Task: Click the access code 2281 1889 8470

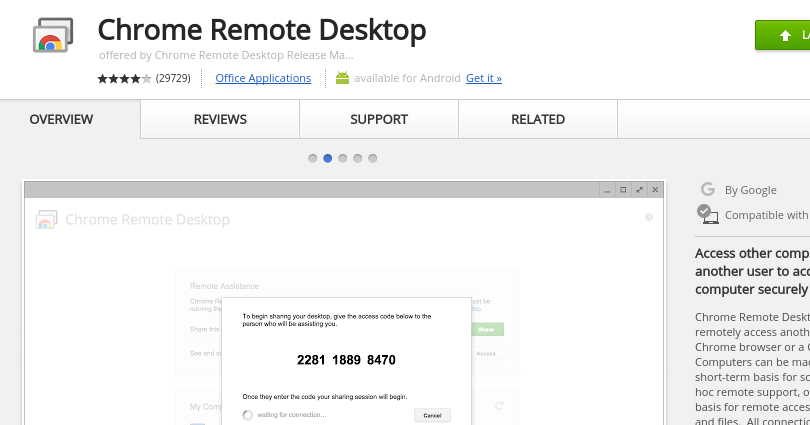Action: point(346,360)
